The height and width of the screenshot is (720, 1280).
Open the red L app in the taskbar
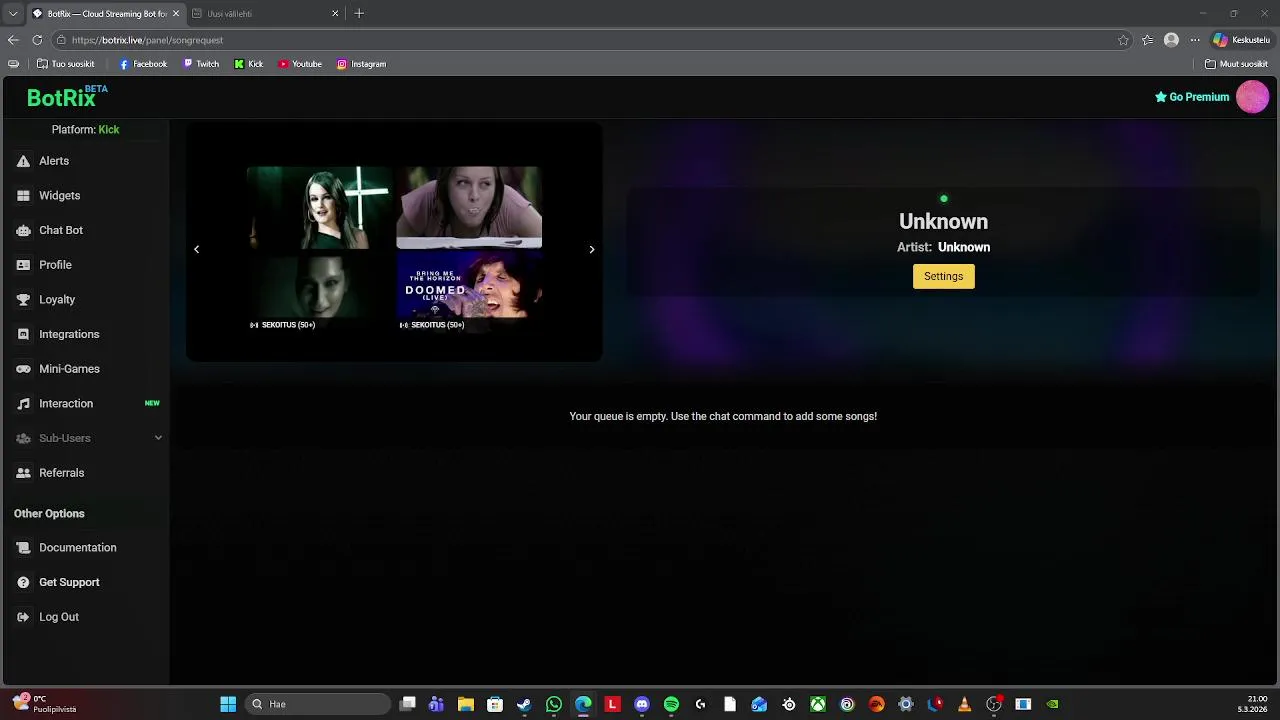pos(612,704)
